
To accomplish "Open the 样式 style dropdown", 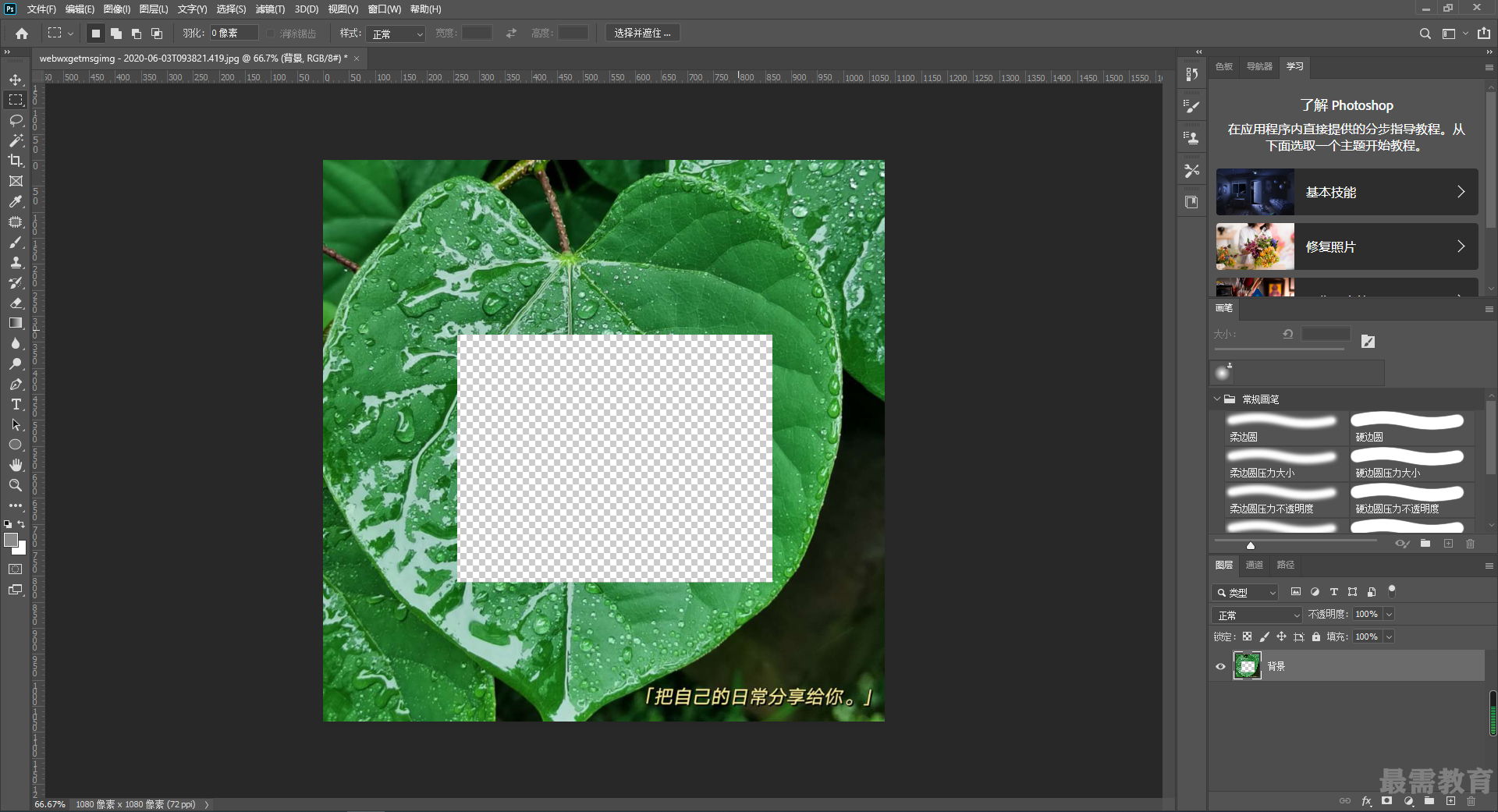I will (396, 34).
